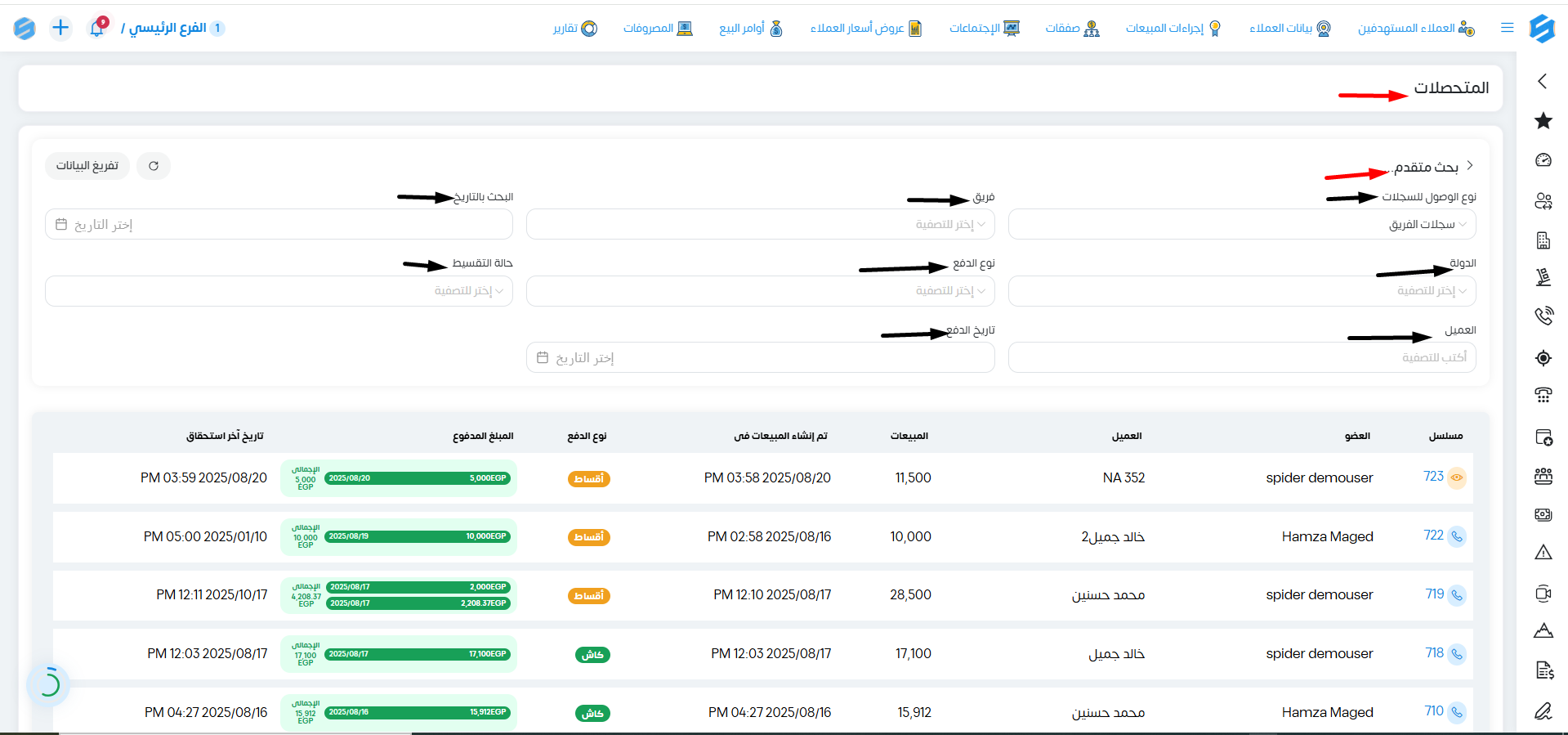Open the notifications bell icon

click(97, 28)
